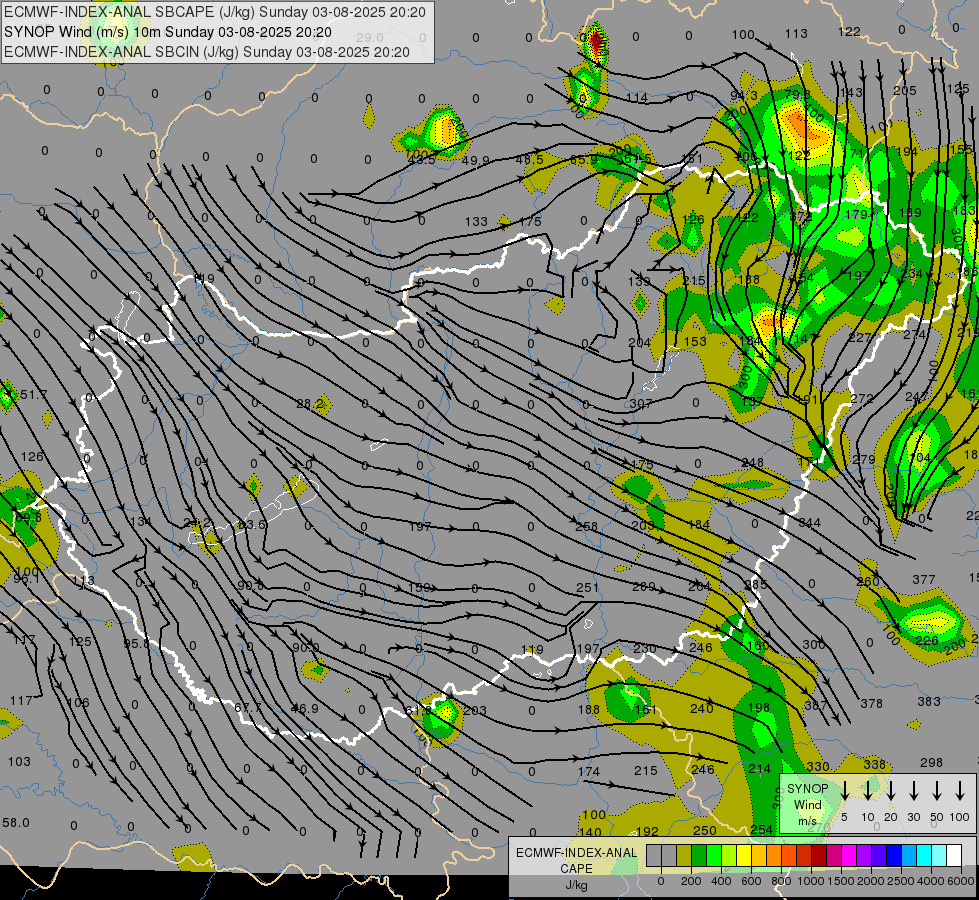Click the colorbar tick label '800'

(x=781, y=881)
